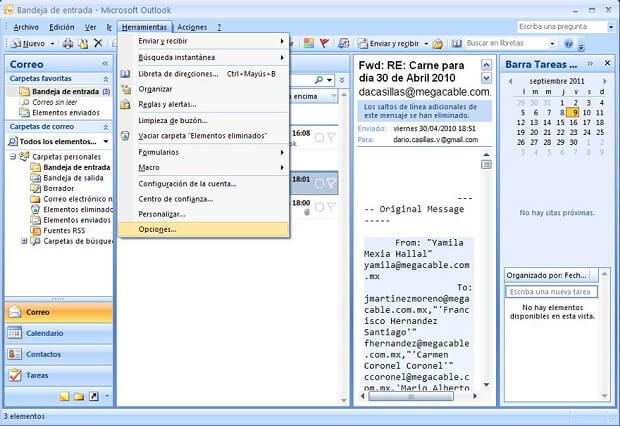
Task: Open the Acciones menu
Action: coord(192,27)
